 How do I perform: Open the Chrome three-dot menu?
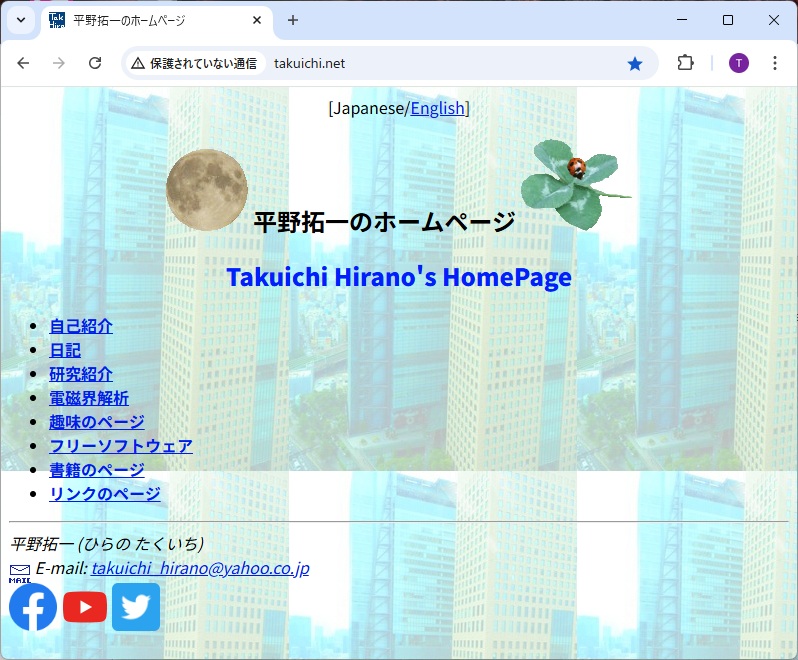pos(775,63)
